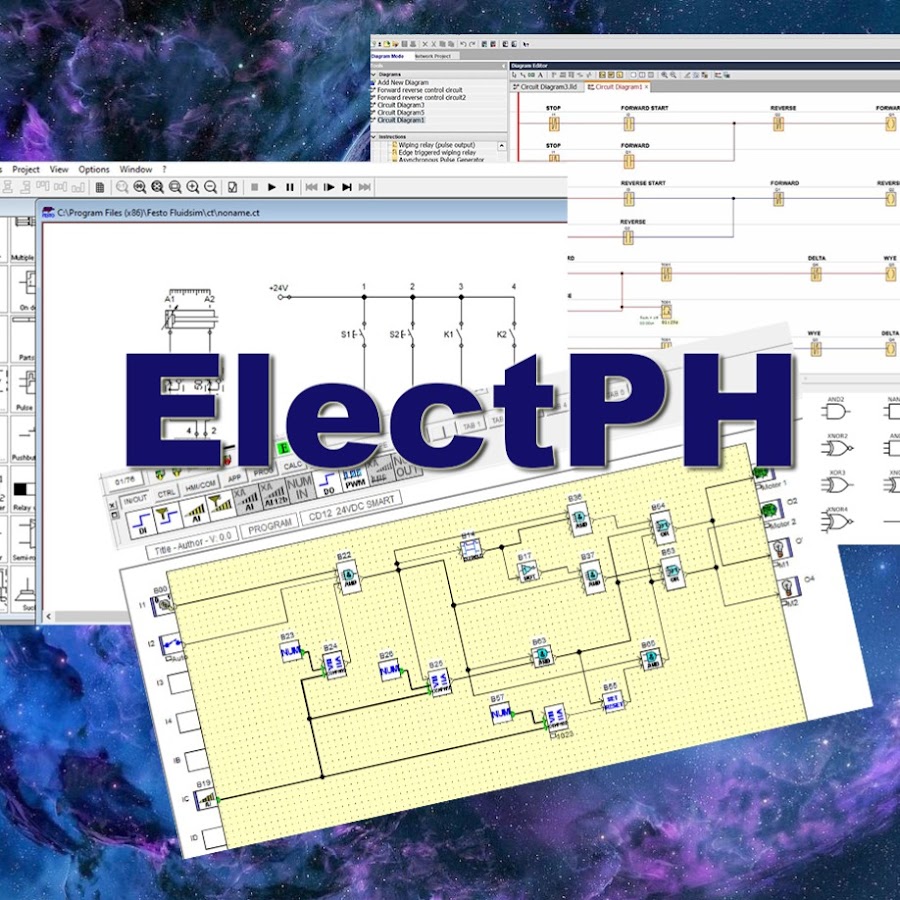Close the Circuit Diagram1 editor tab
The width and height of the screenshot is (900, 900).
coord(646,87)
